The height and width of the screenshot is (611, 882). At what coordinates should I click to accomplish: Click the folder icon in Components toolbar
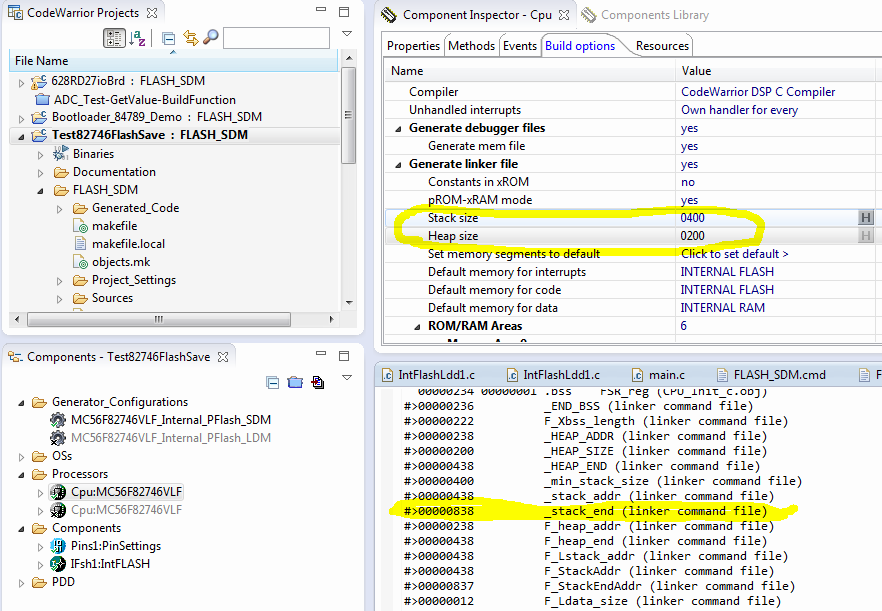click(295, 383)
